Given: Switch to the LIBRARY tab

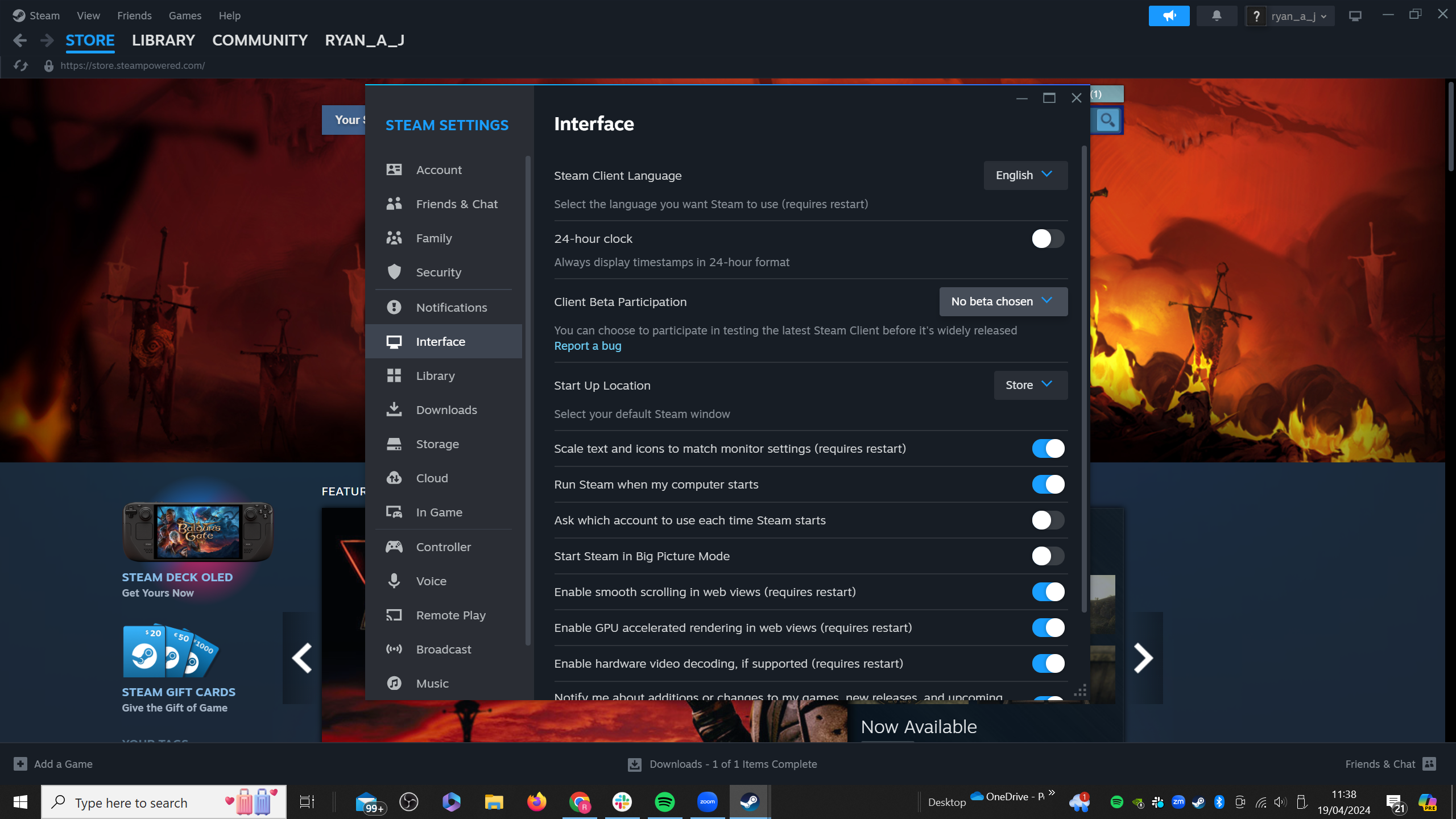Looking at the screenshot, I should click(x=163, y=40).
